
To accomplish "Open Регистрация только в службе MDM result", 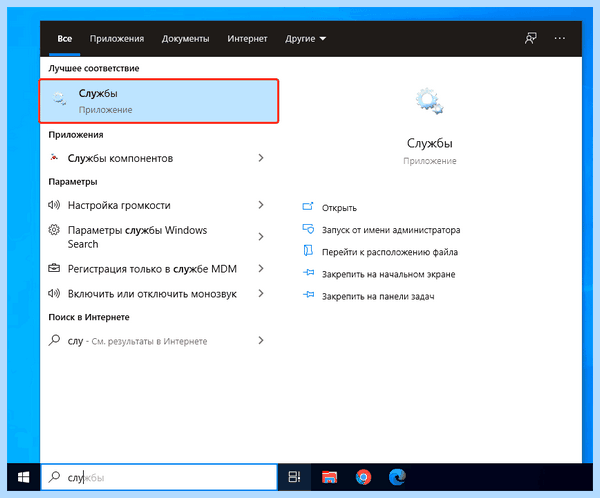I will (152, 269).
